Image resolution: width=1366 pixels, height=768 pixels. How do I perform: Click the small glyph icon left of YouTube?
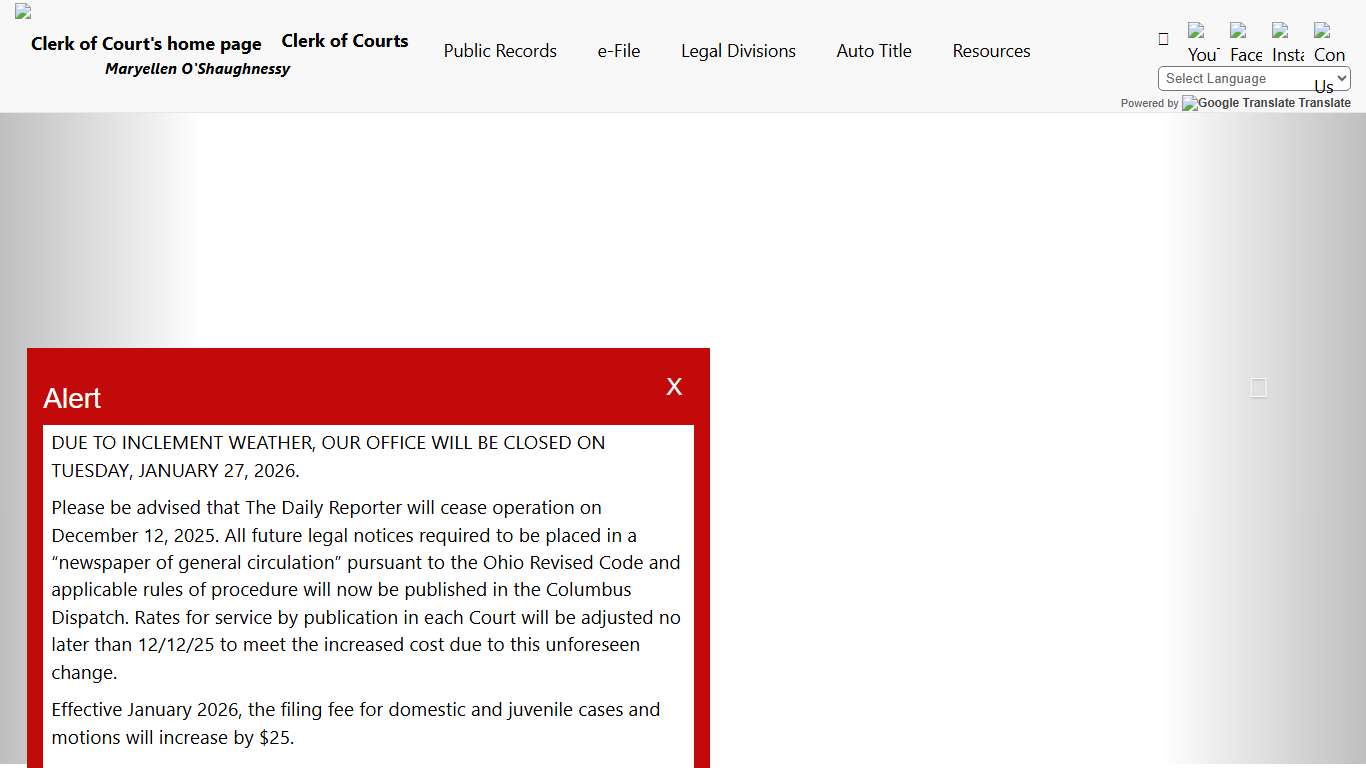coord(1163,39)
